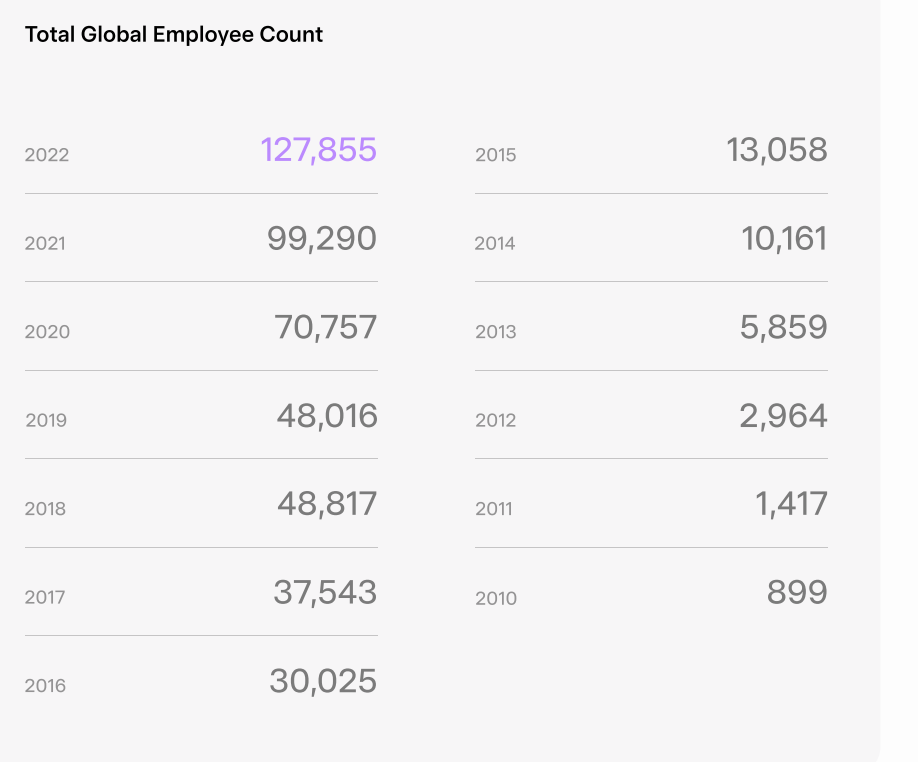Select the 2022 year label
This screenshot has height=762, width=918.
47,155
